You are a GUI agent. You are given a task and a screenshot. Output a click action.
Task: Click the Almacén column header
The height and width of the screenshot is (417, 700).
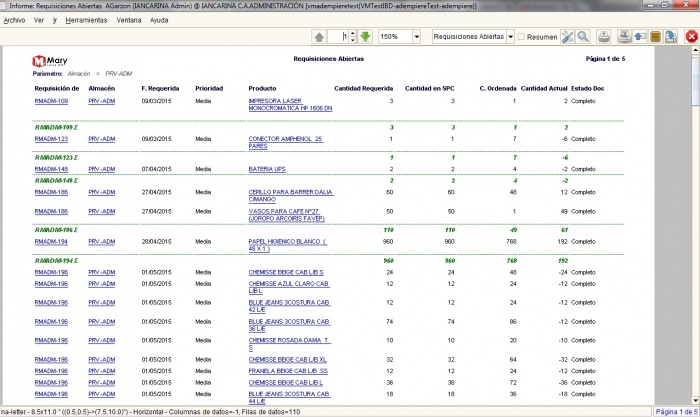tap(102, 88)
